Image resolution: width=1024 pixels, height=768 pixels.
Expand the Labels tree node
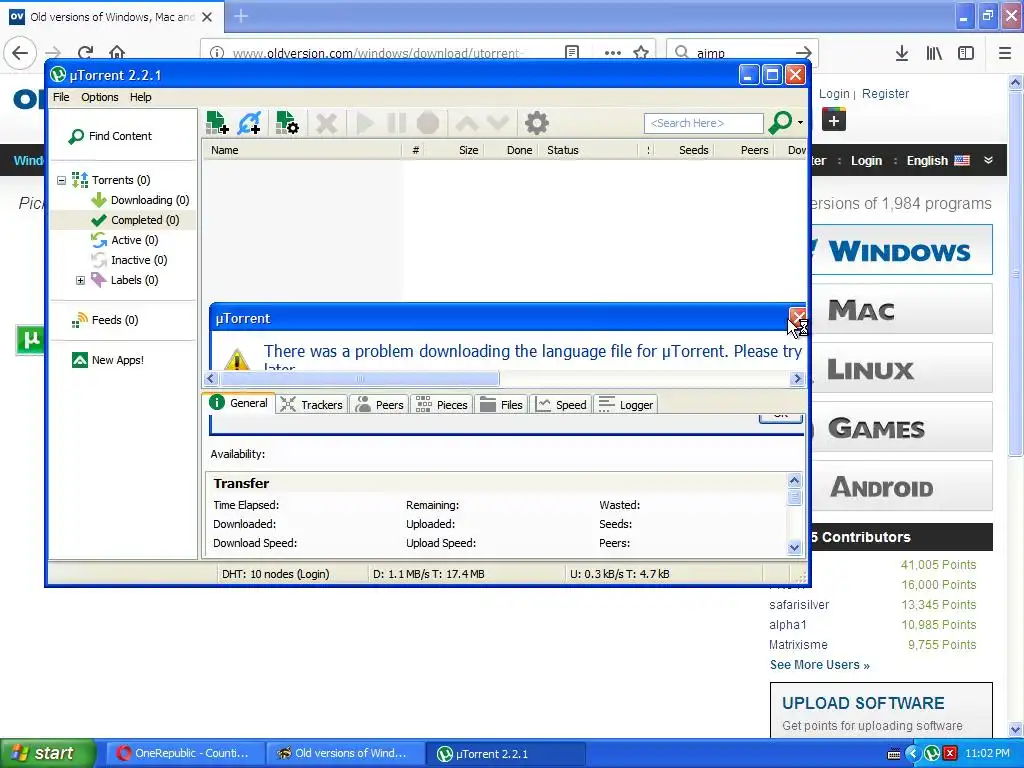tap(80, 280)
